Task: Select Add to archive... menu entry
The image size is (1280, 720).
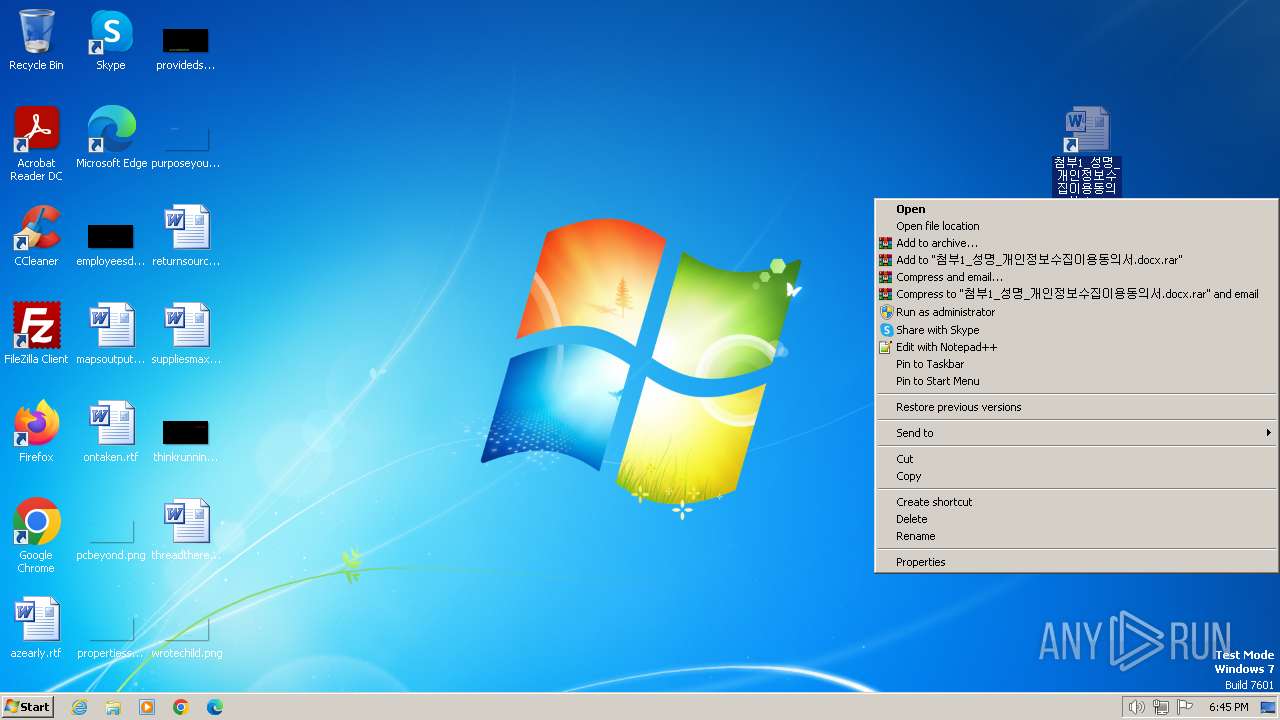Action: (1076, 243)
